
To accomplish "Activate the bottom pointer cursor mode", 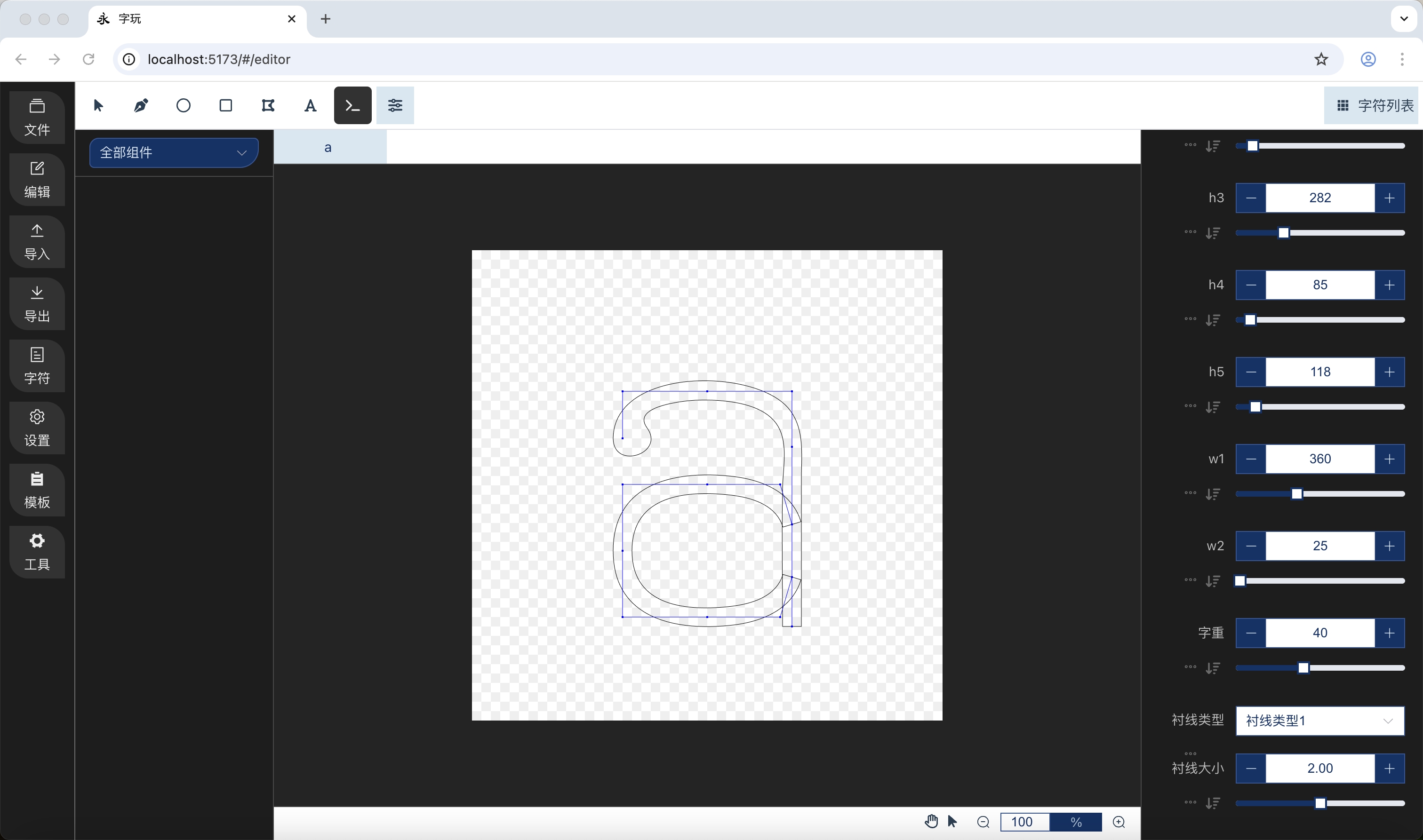I will click(x=952, y=821).
